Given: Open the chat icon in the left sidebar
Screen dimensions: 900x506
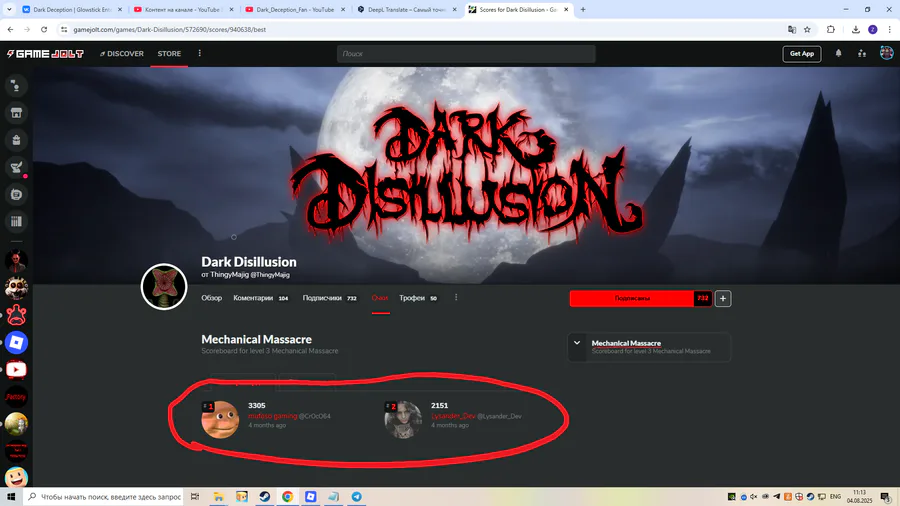Looking at the screenshot, I should (16, 86).
